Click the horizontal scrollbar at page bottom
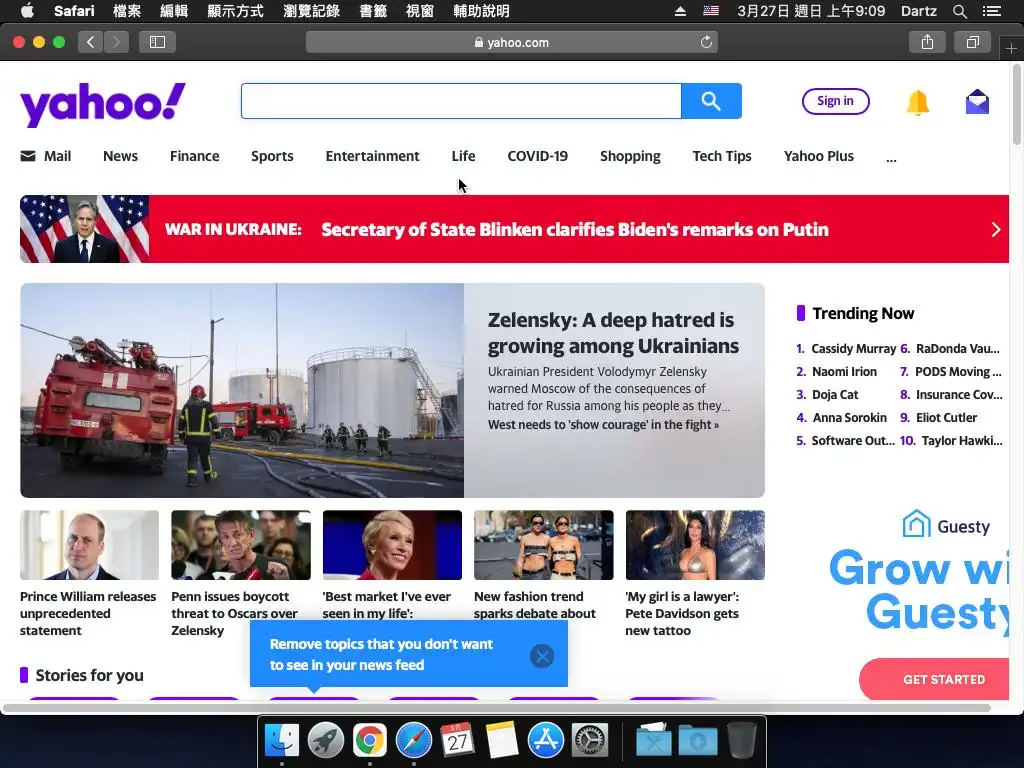The height and width of the screenshot is (768, 1024). [496, 708]
